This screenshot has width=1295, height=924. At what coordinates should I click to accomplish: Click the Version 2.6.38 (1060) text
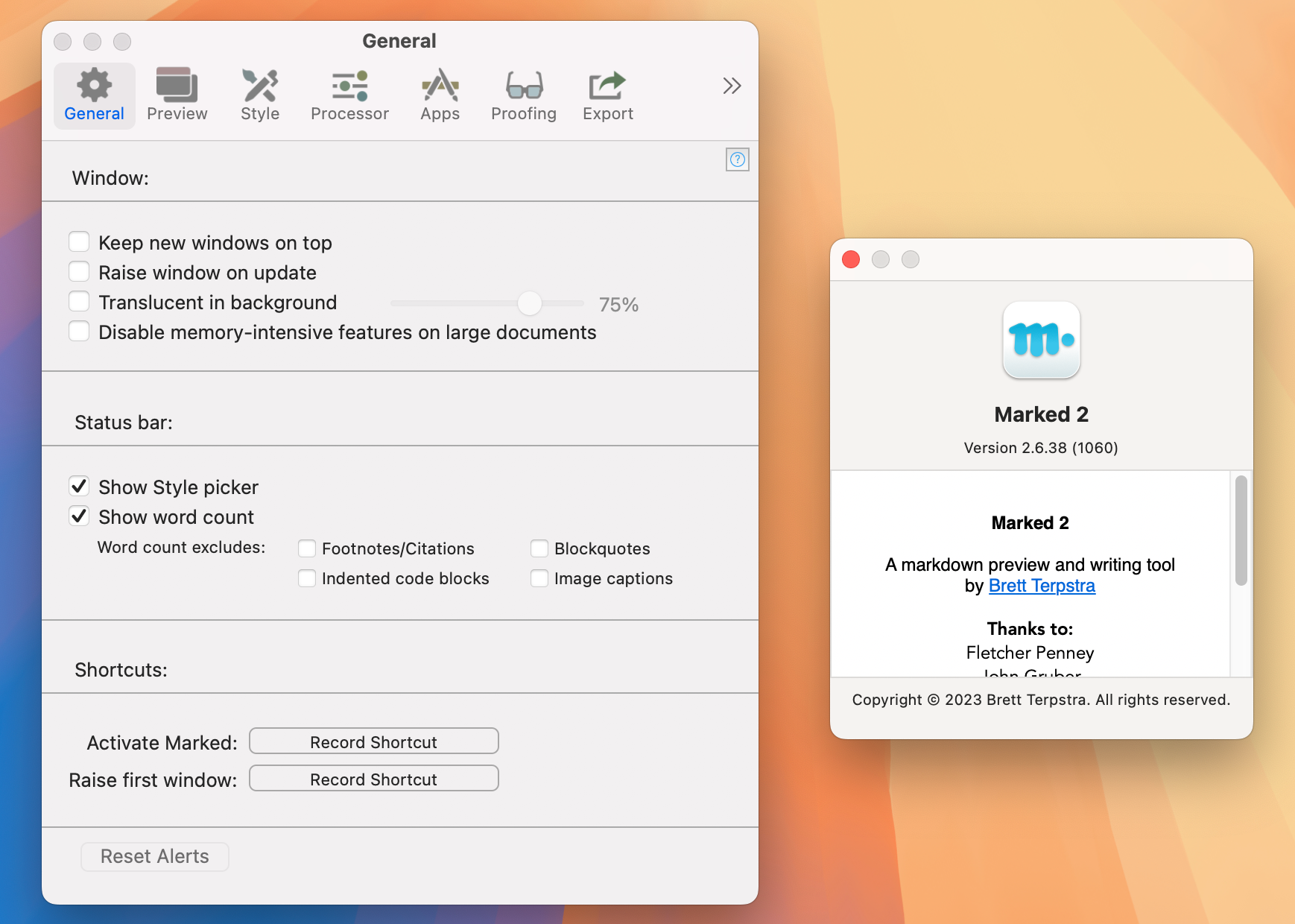(1041, 448)
